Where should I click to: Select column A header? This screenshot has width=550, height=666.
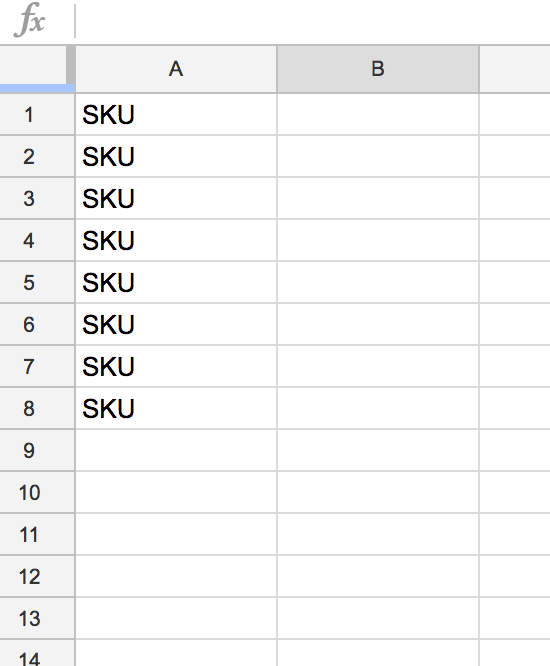[x=176, y=69]
